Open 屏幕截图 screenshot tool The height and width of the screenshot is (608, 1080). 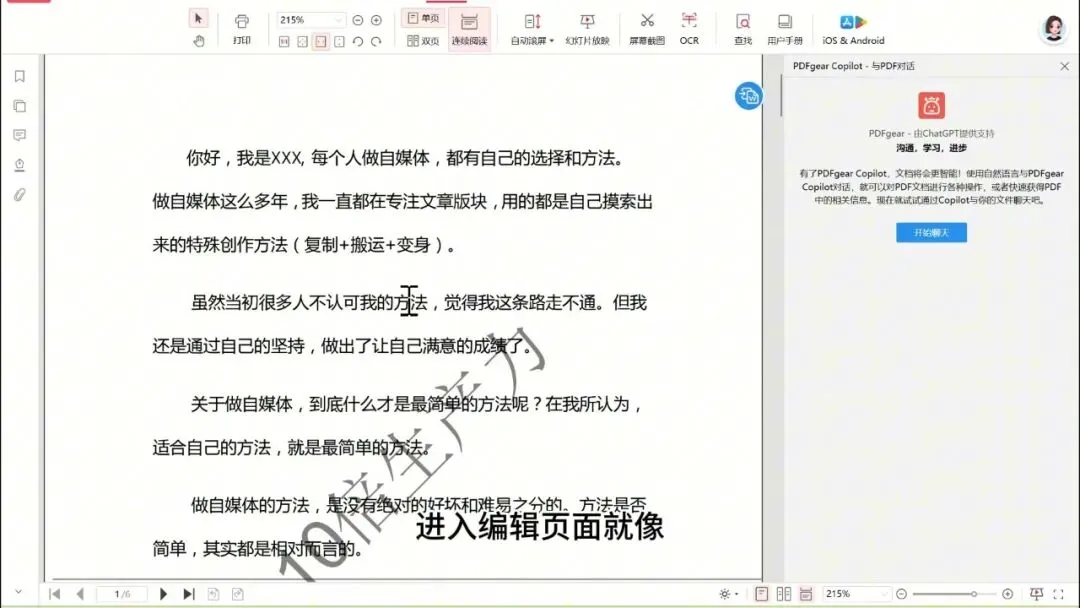[647, 30]
